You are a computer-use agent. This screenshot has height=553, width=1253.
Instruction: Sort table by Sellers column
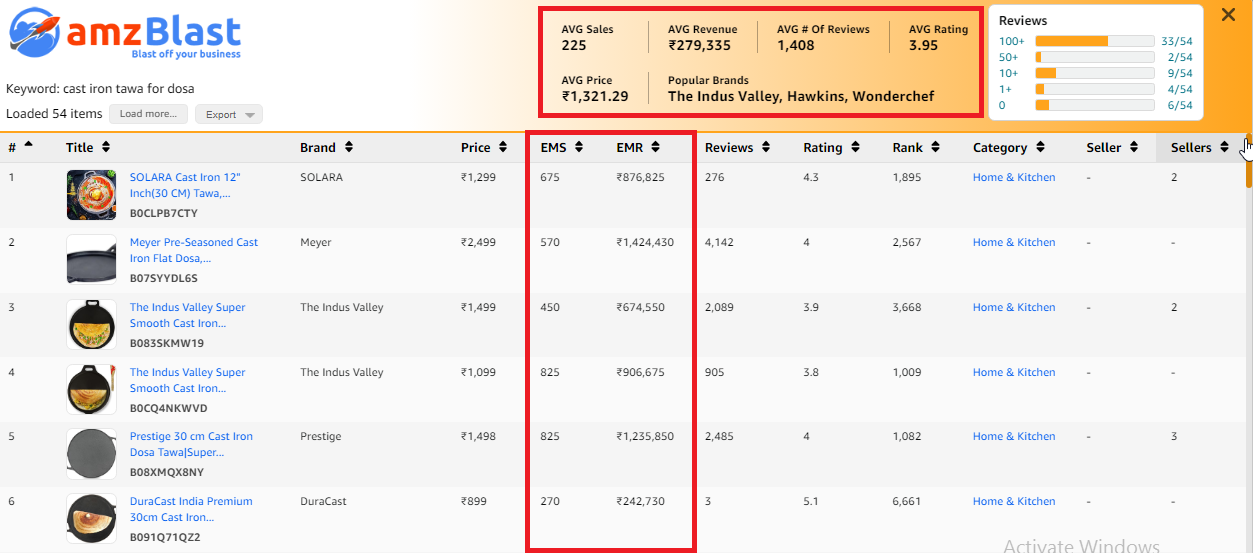coord(1225,147)
